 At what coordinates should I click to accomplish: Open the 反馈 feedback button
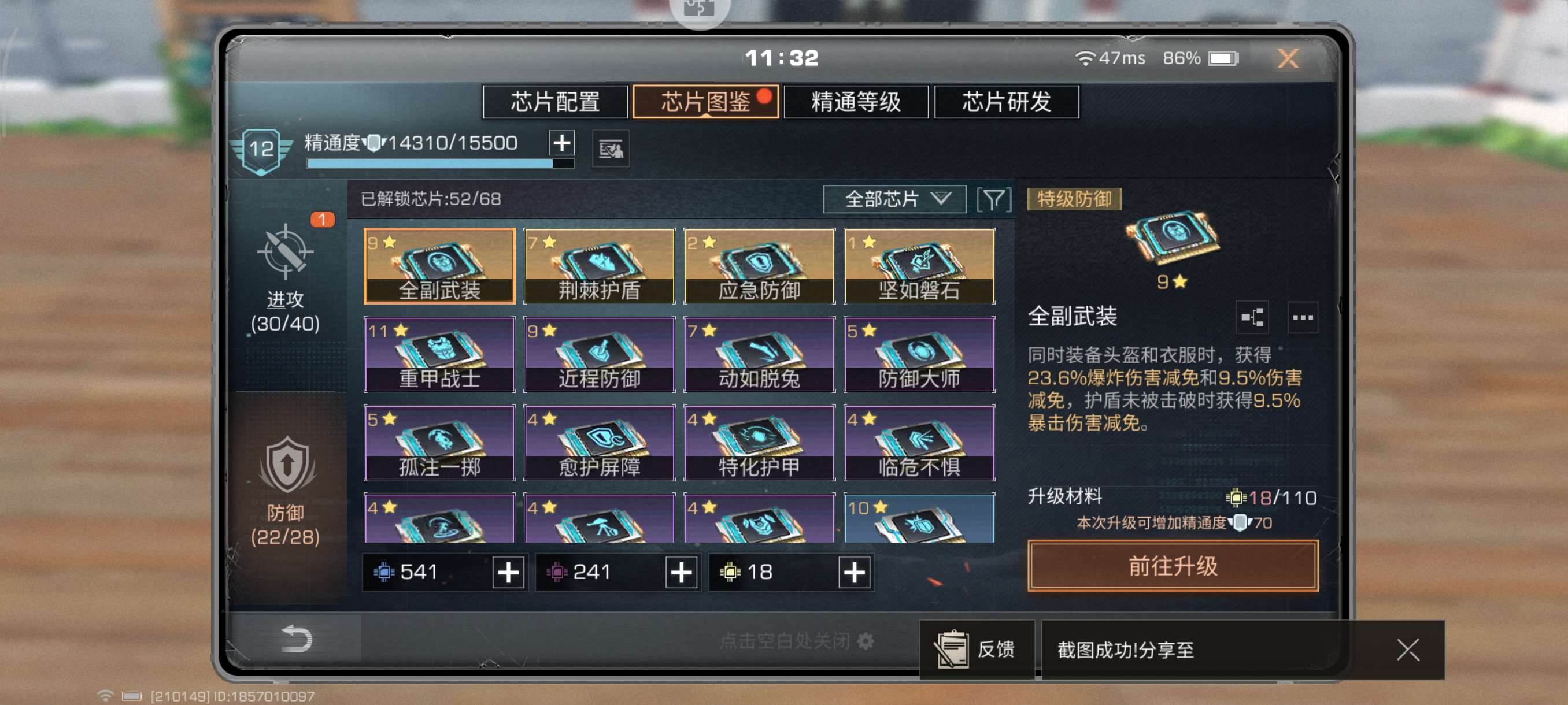977,649
